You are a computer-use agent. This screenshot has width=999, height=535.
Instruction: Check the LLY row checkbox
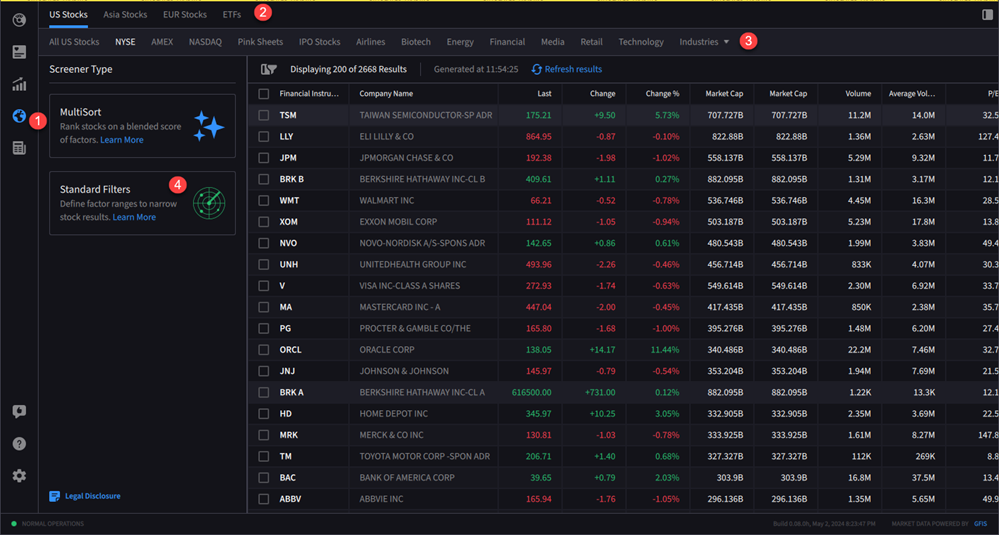pos(264,136)
